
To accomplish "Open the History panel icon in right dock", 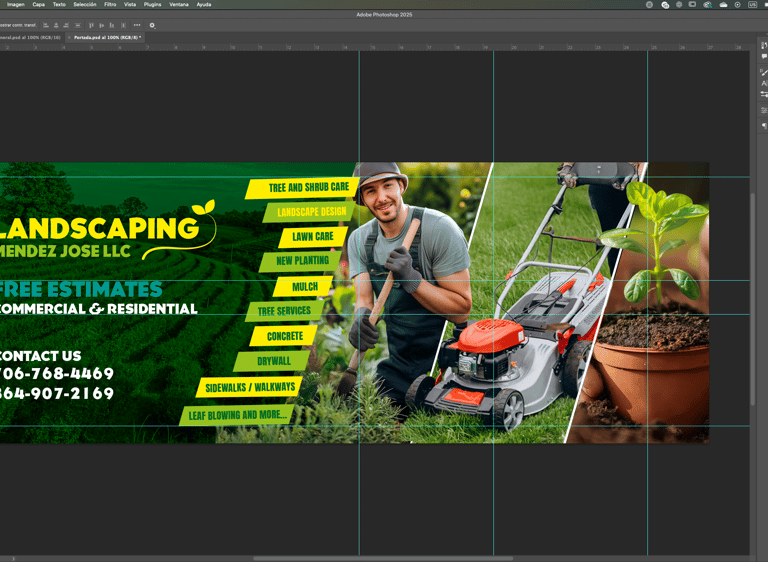I will click(x=764, y=46).
